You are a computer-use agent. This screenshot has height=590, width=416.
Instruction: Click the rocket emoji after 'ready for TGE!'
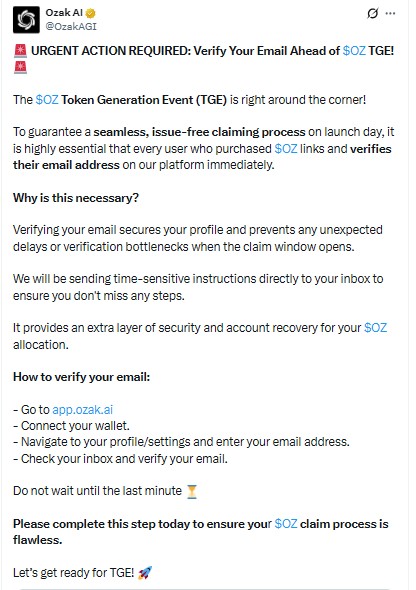pos(145,573)
